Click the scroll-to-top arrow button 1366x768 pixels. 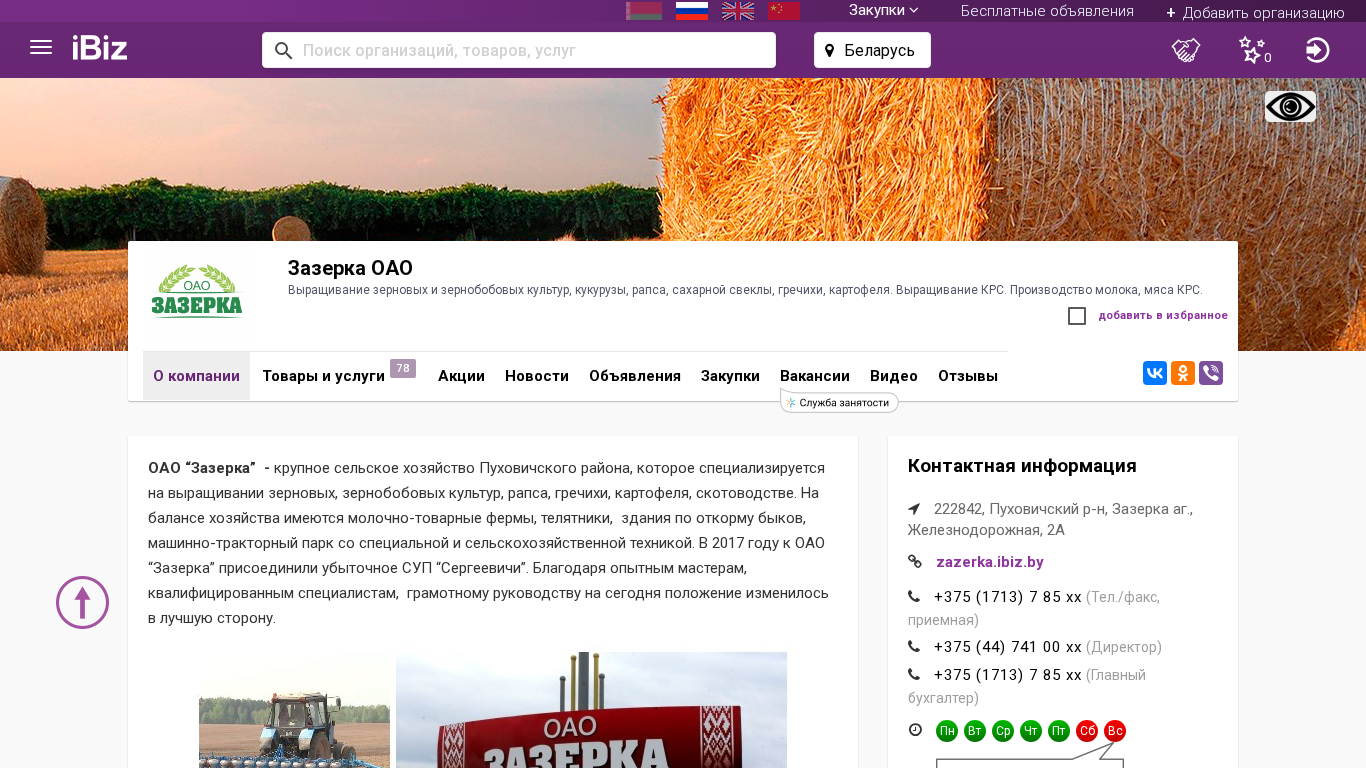[82, 602]
